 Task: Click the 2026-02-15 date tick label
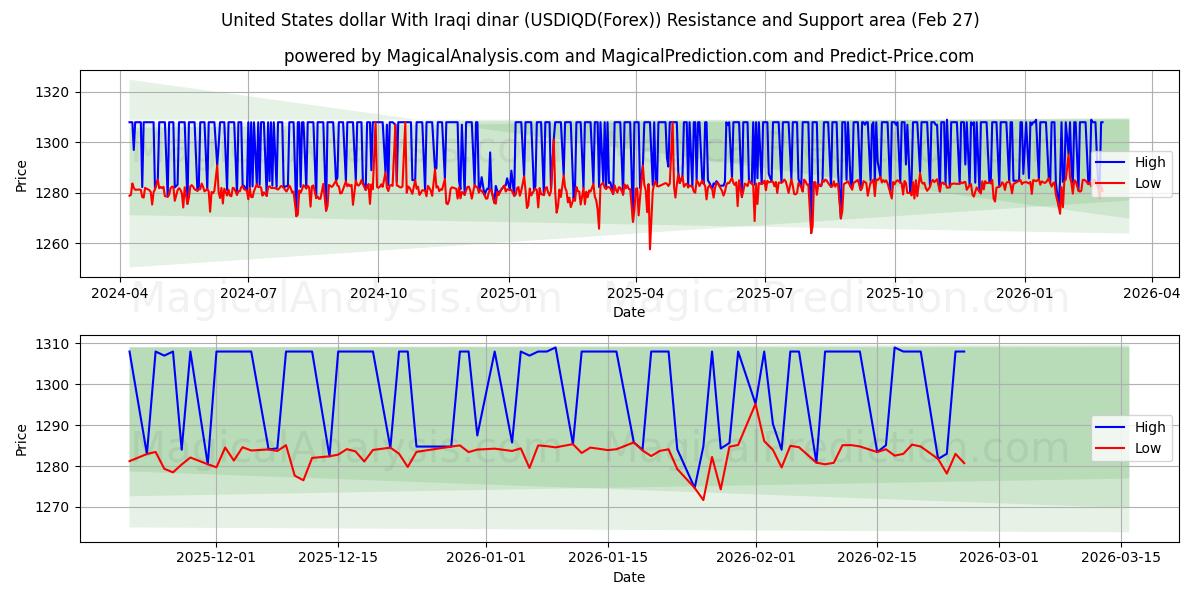(x=877, y=558)
